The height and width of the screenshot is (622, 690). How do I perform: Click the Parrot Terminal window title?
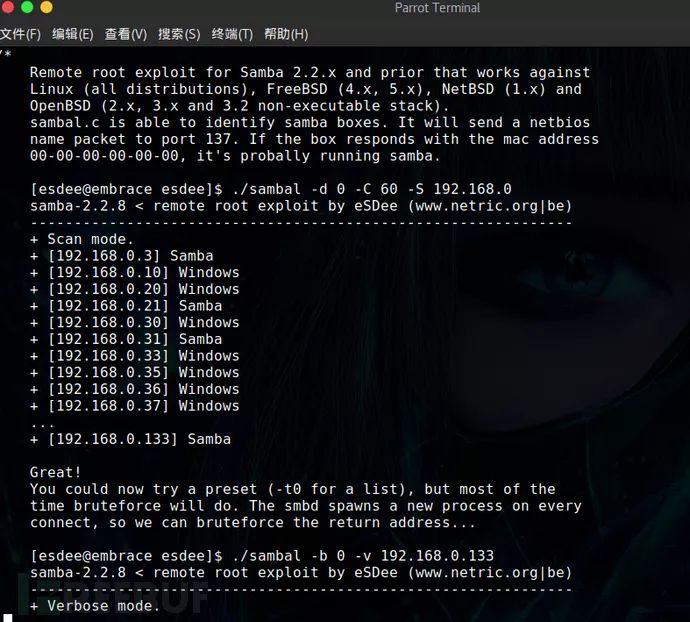coord(437,8)
